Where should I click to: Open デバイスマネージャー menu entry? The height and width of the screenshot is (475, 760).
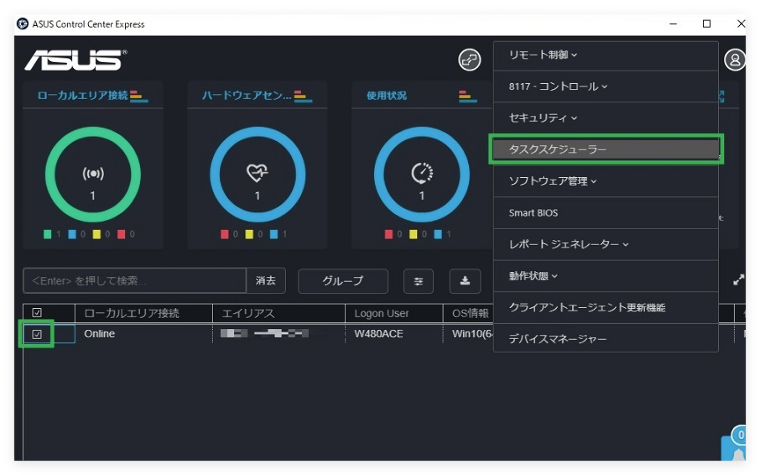coord(606,338)
